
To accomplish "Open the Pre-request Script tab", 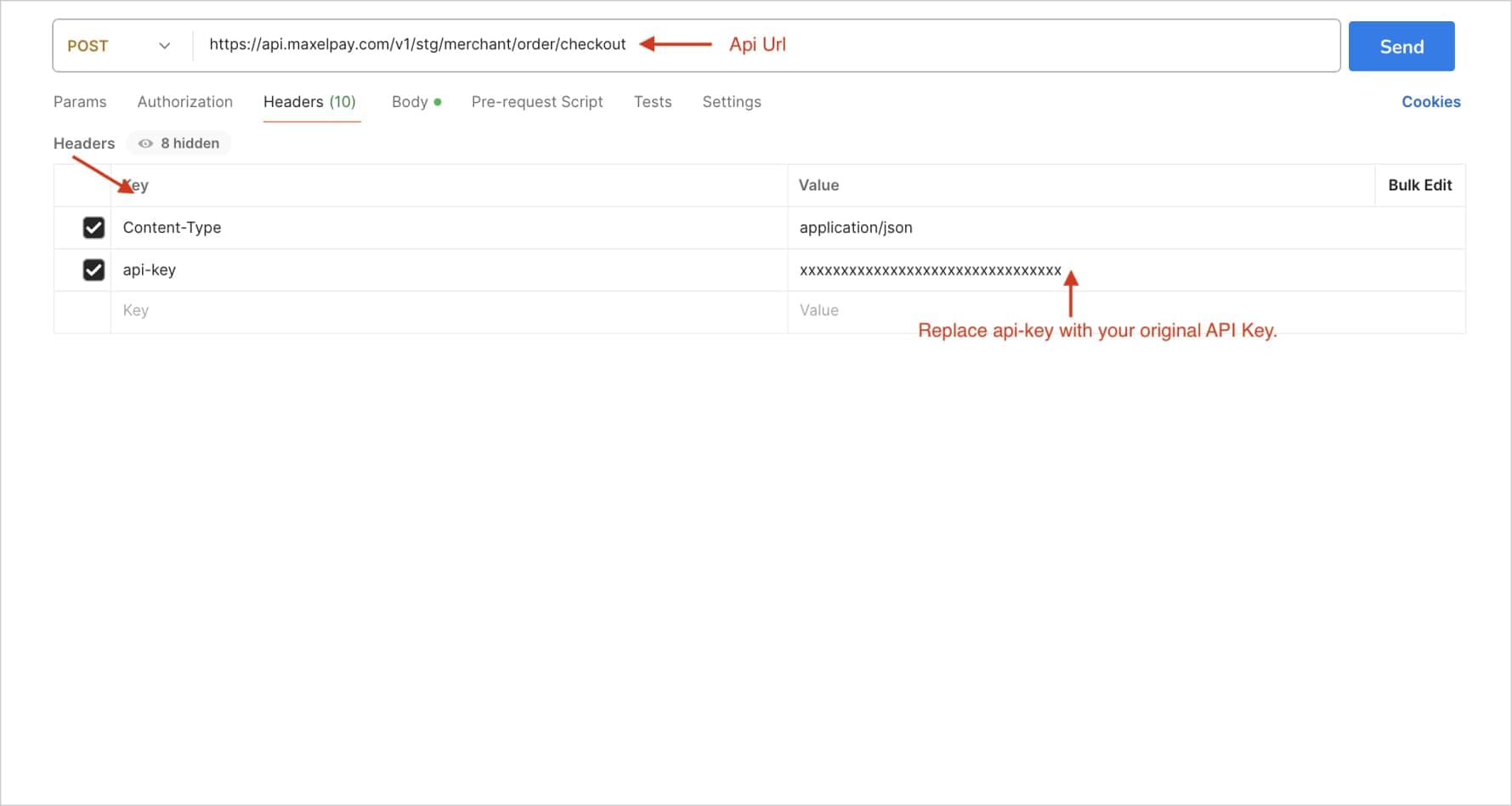I will [537, 101].
